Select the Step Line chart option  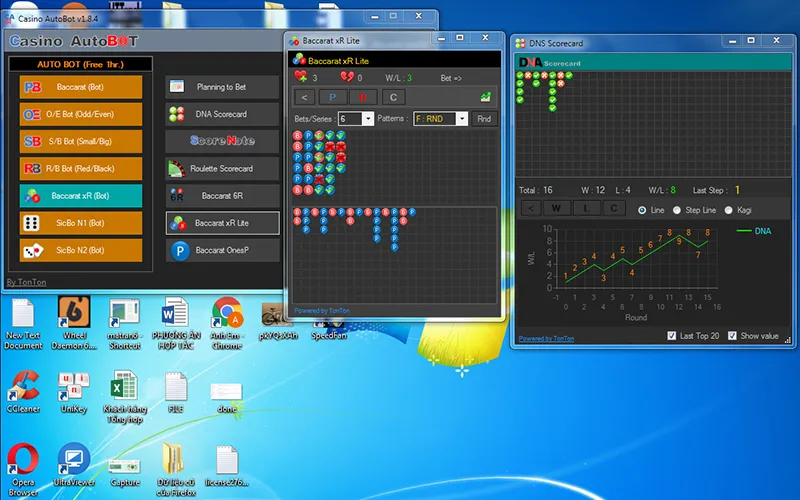coord(678,209)
